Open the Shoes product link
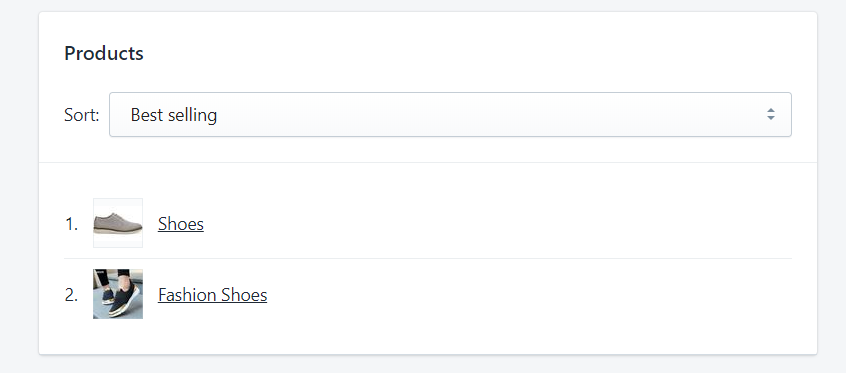846x373 pixels. pyautogui.click(x=181, y=223)
